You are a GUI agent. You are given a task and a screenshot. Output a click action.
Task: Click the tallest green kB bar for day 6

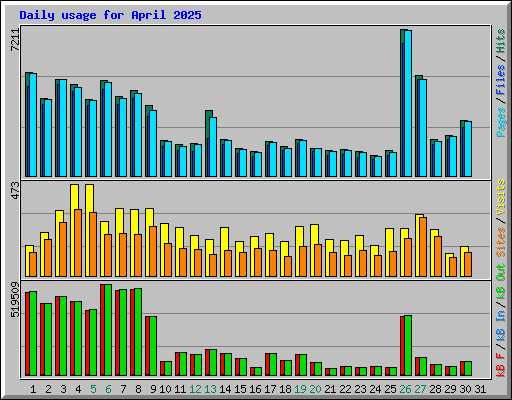(108, 330)
